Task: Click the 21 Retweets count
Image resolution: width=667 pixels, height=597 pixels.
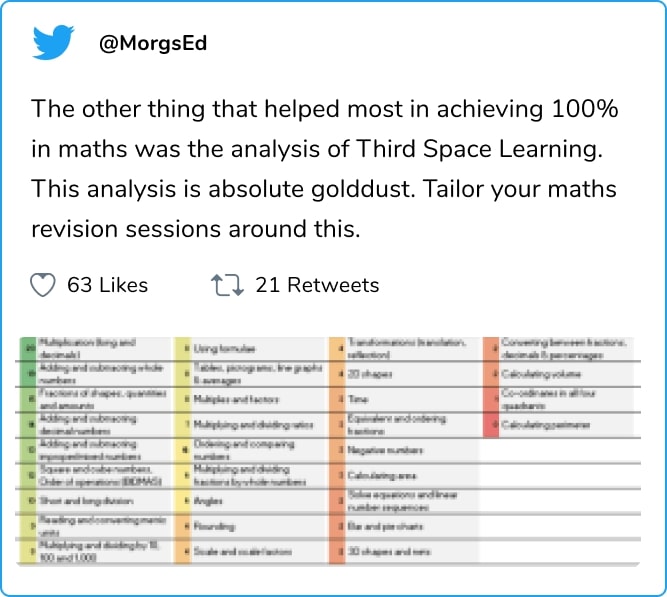Action: coord(317,286)
